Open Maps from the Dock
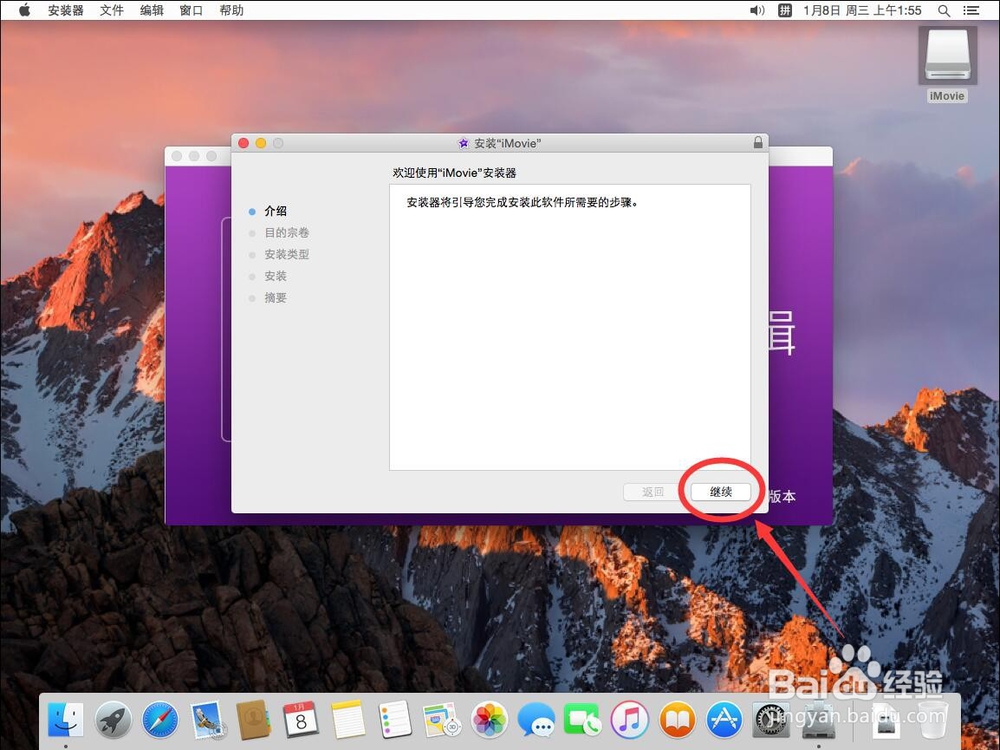Viewport: 1000px width, 750px height. point(442,720)
